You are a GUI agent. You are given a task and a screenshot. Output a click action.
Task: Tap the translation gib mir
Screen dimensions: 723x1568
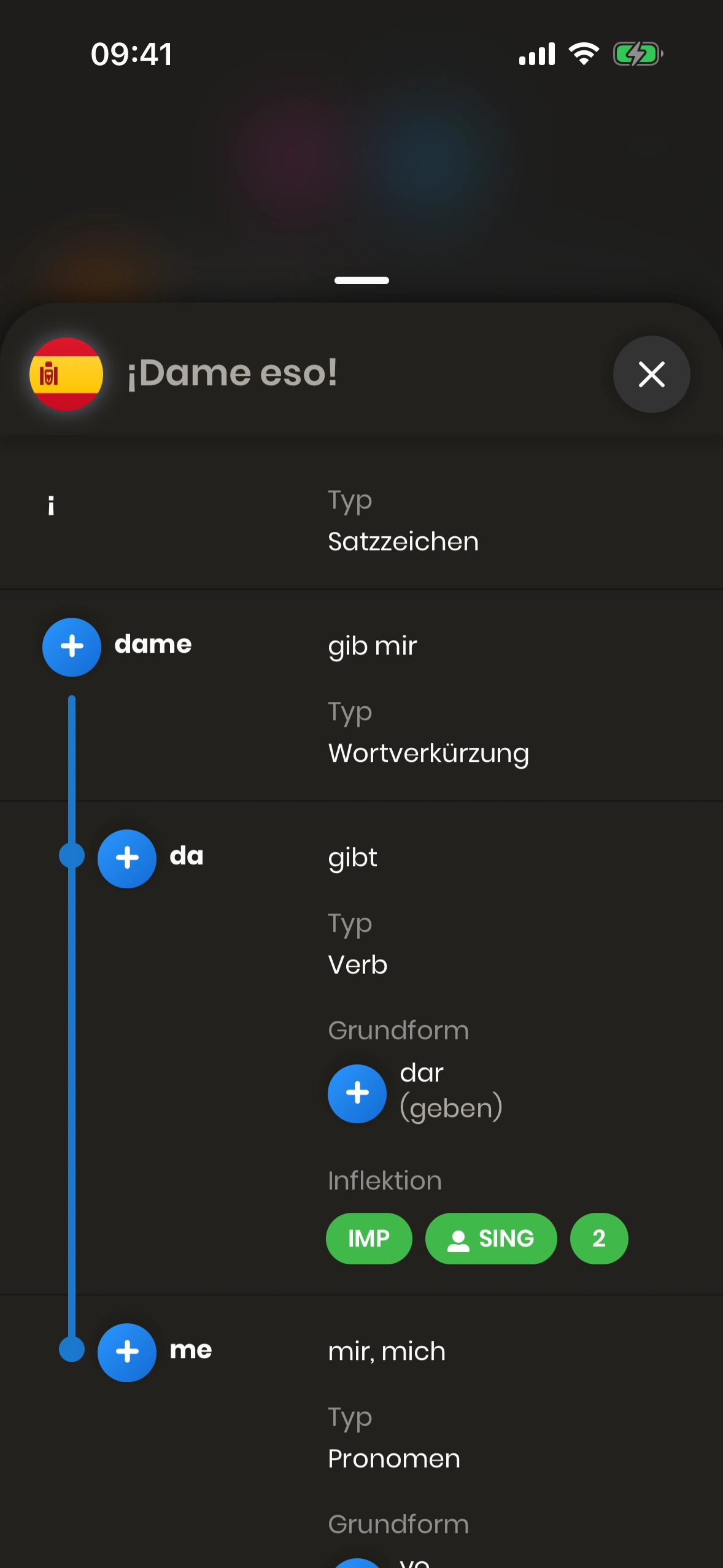pos(373,646)
